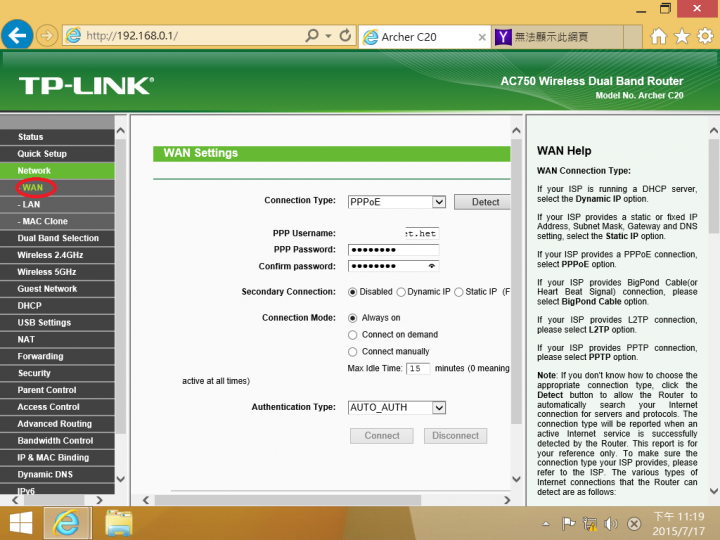Screen dimensions: 720x540
Task: Click the Max Idle Time field
Action: [x=418, y=368]
